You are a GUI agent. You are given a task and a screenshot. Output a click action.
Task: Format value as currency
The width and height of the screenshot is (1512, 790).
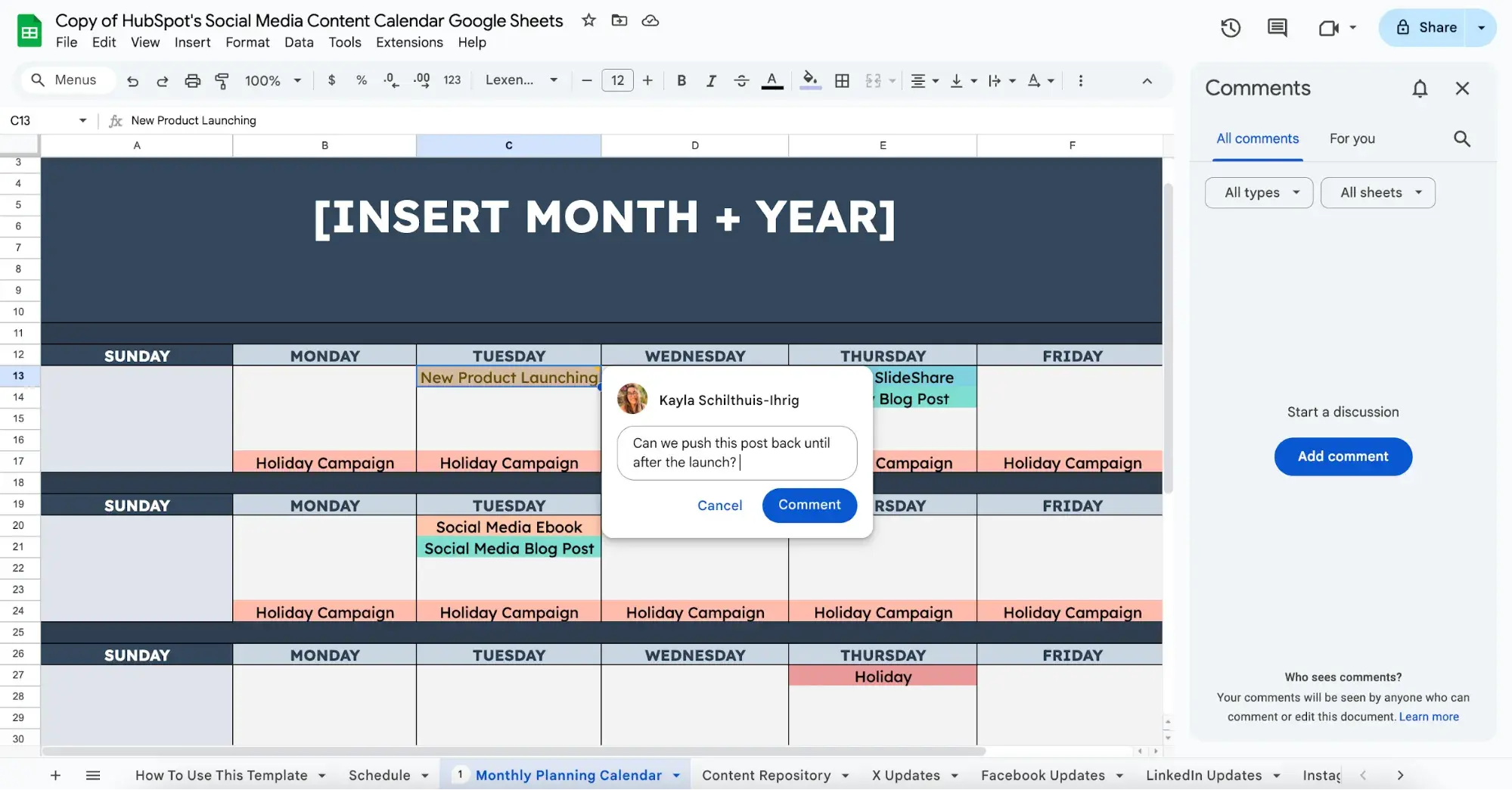pyautogui.click(x=331, y=80)
